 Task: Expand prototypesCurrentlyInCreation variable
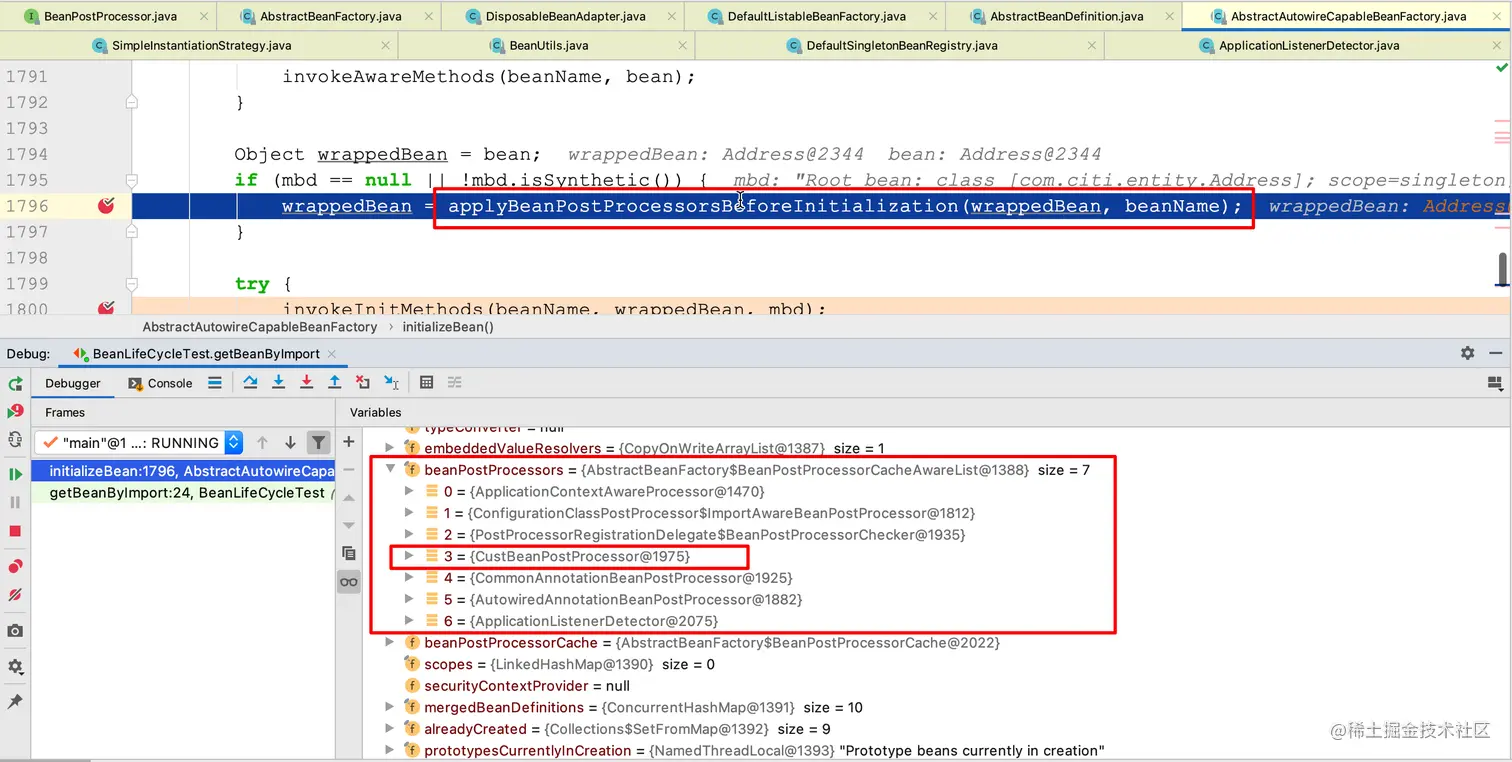(390, 751)
